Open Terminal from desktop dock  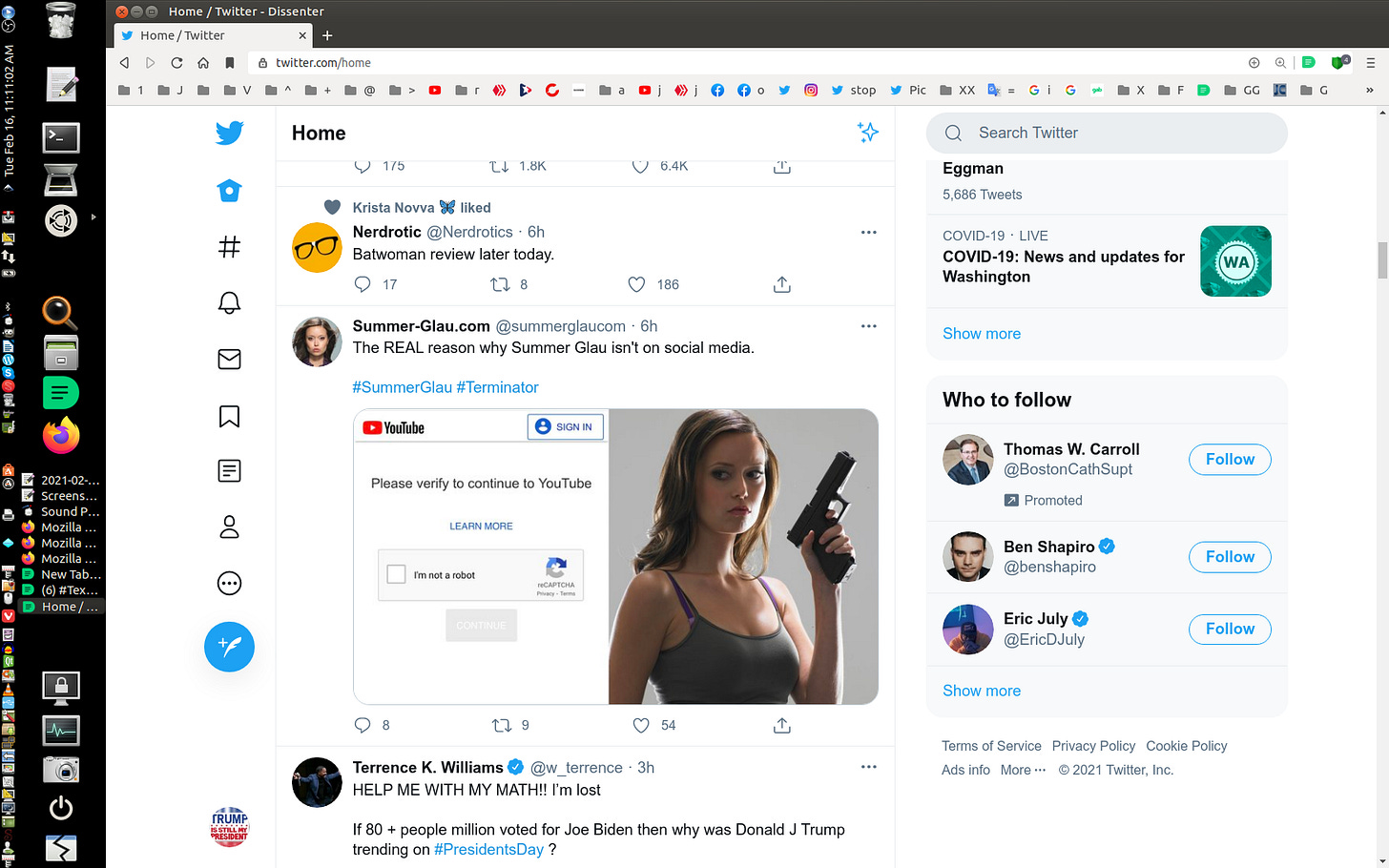coord(61,138)
